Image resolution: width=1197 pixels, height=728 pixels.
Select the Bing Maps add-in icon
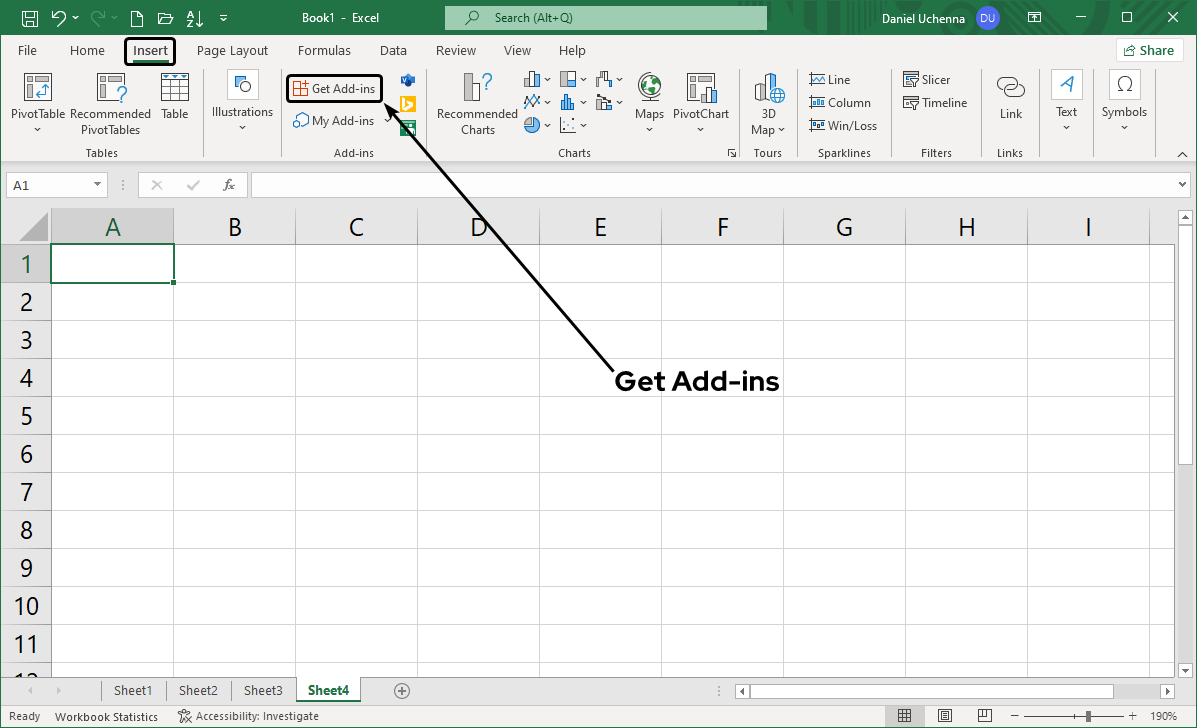pos(407,102)
